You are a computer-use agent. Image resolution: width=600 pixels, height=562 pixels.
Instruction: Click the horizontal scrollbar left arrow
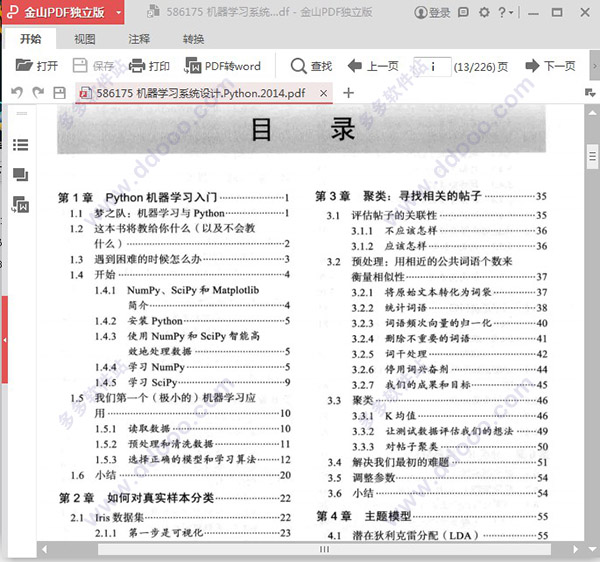(x=44, y=549)
